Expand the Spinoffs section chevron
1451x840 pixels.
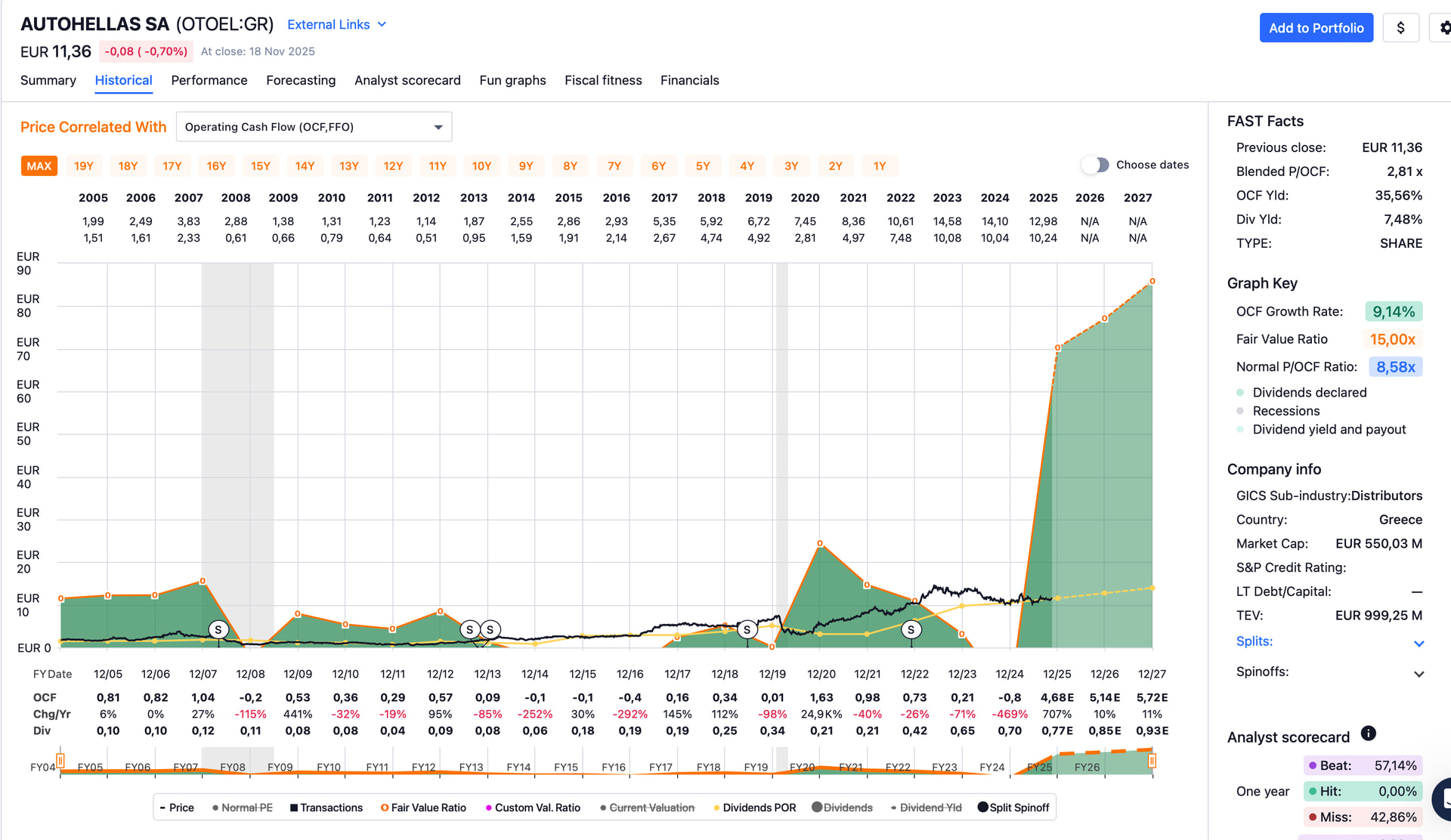click(x=1419, y=674)
